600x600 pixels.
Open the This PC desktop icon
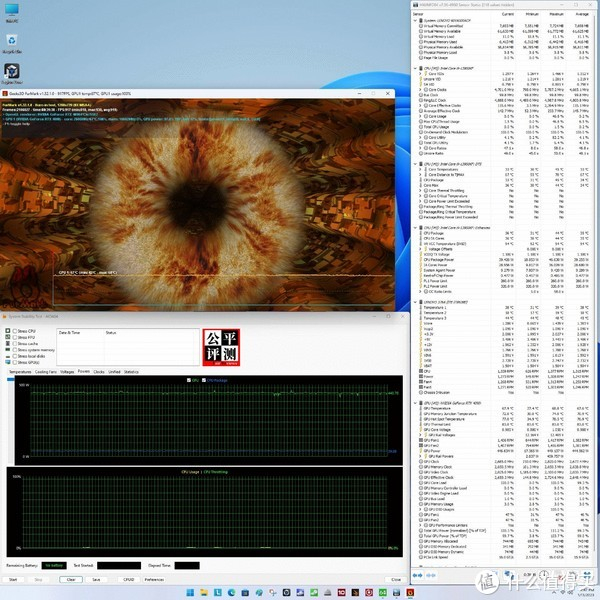click(14, 10)
